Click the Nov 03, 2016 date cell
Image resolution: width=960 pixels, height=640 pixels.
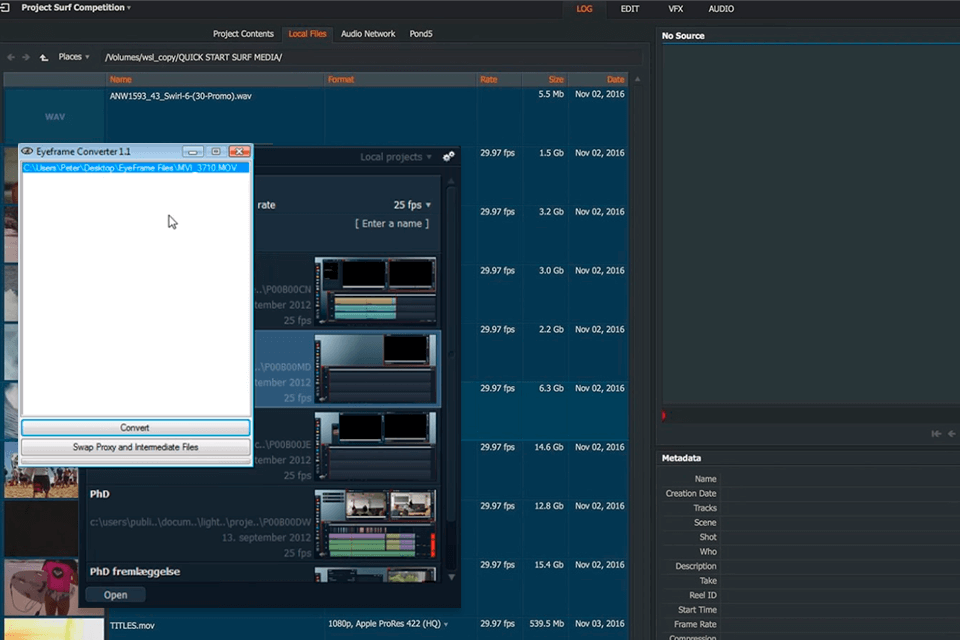(599, 623)
